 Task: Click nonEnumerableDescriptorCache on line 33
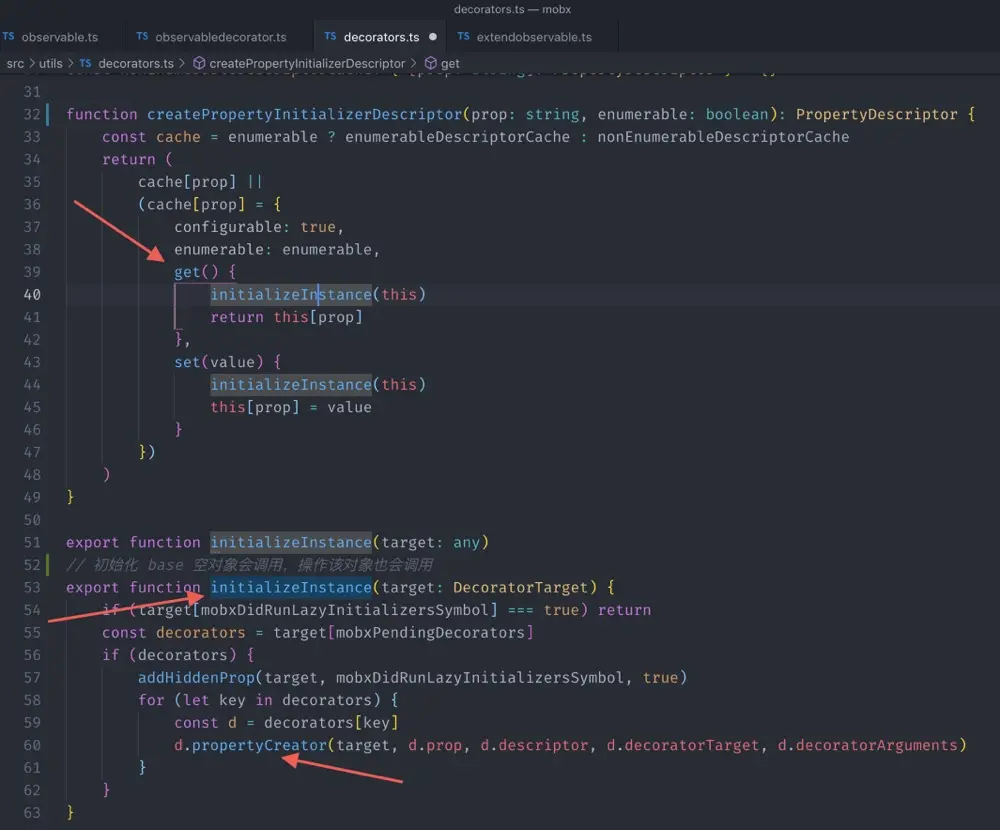coord(723,137)
